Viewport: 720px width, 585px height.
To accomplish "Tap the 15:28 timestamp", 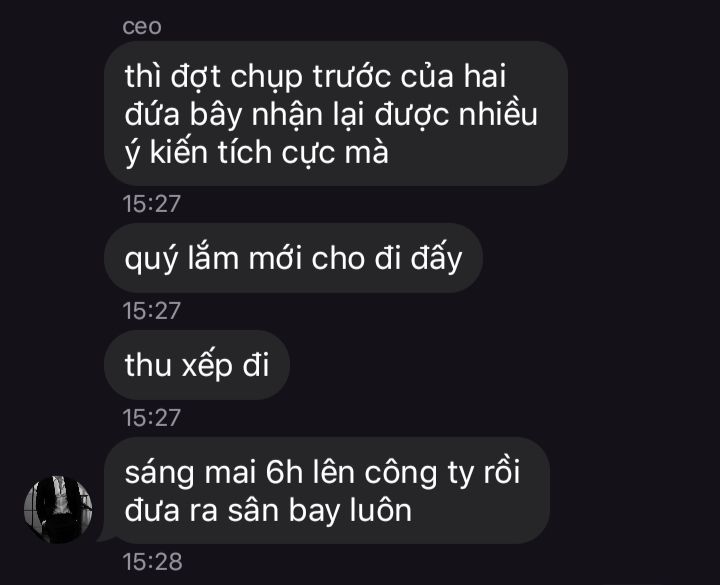I will tap(152, 562).
